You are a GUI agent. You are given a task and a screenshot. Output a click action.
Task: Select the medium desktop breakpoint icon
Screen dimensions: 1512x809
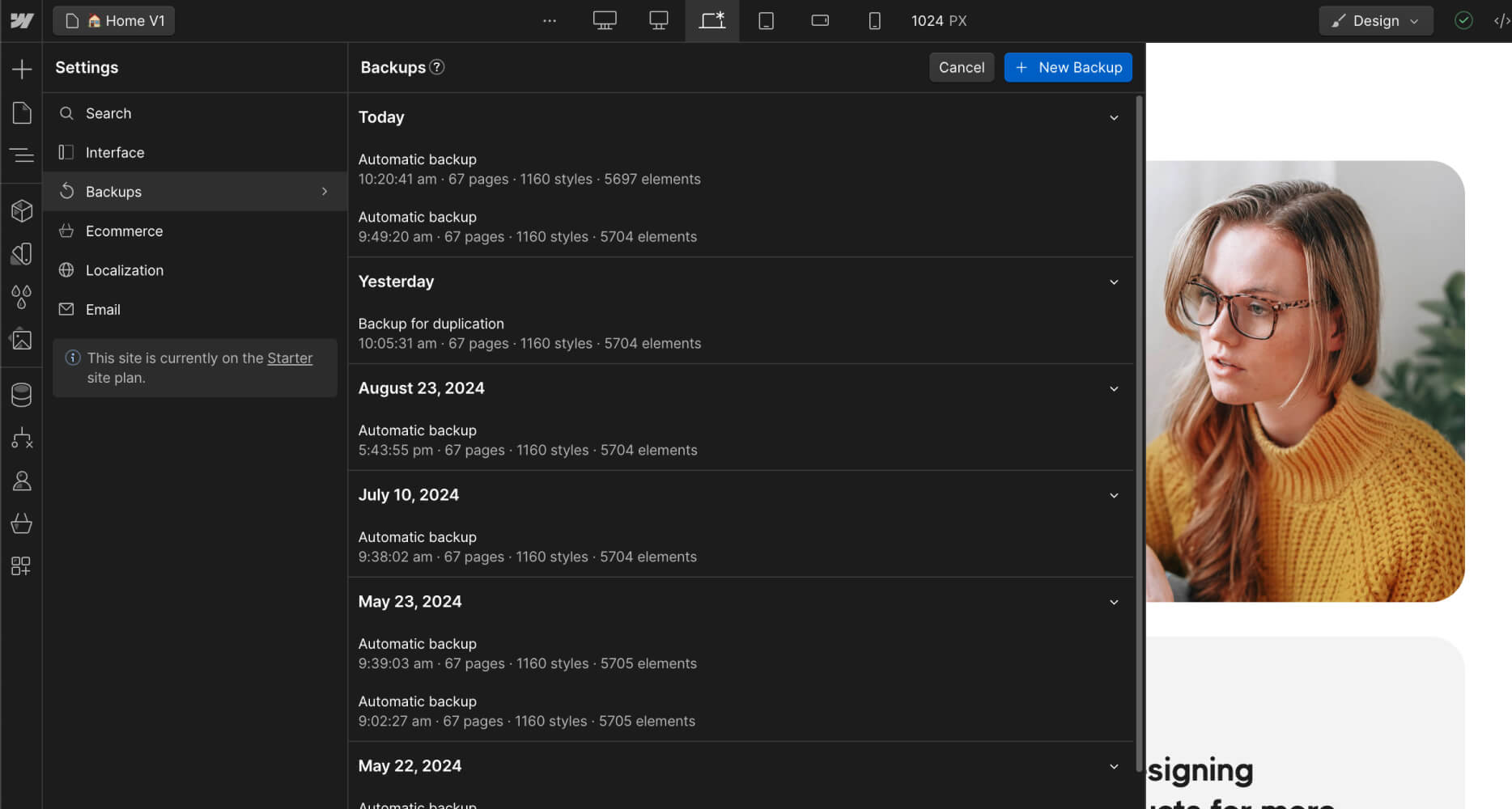tap(659, 20)
